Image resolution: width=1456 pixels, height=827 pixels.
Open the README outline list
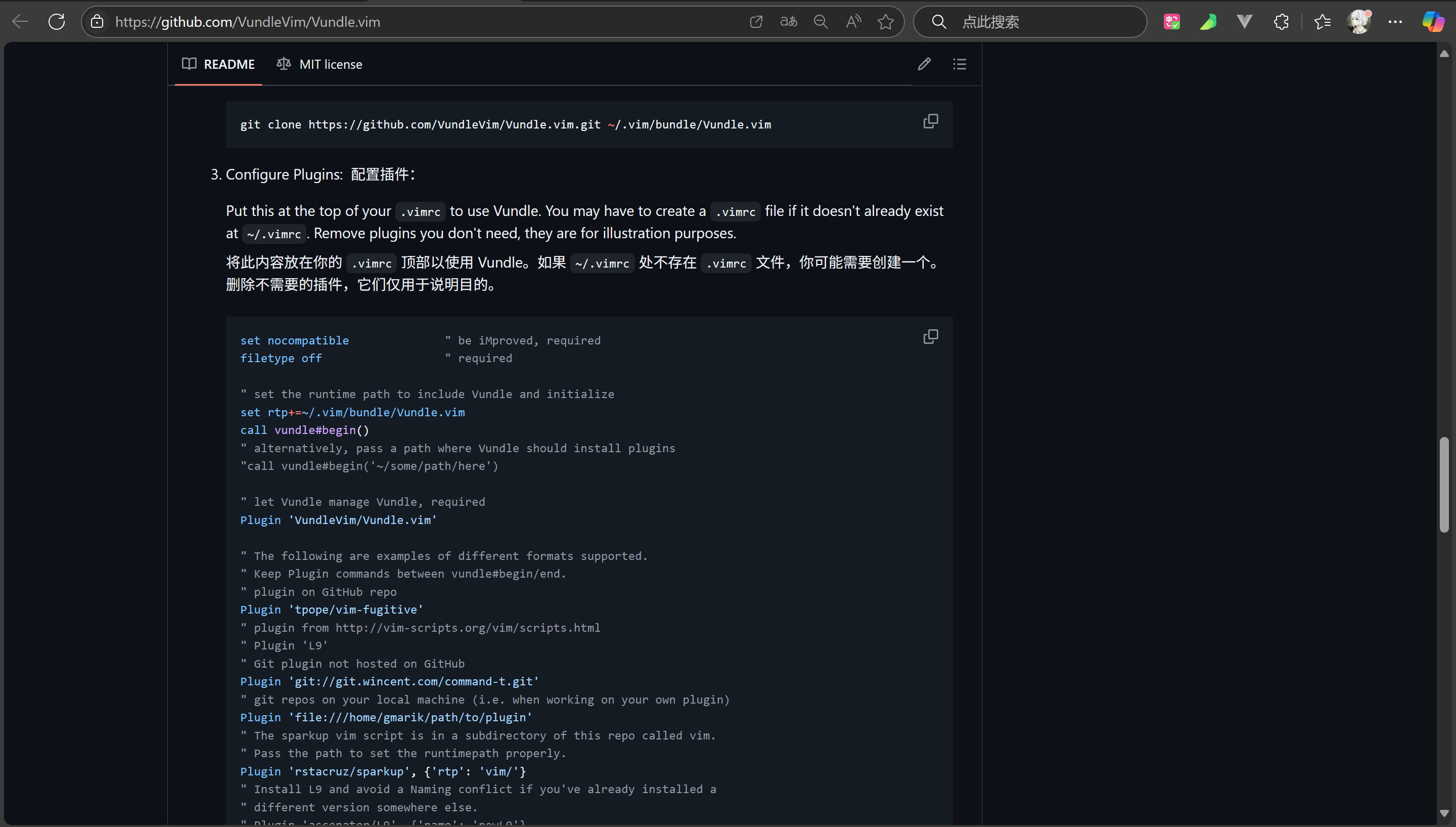pyautogui.click(x=959, y=64)
